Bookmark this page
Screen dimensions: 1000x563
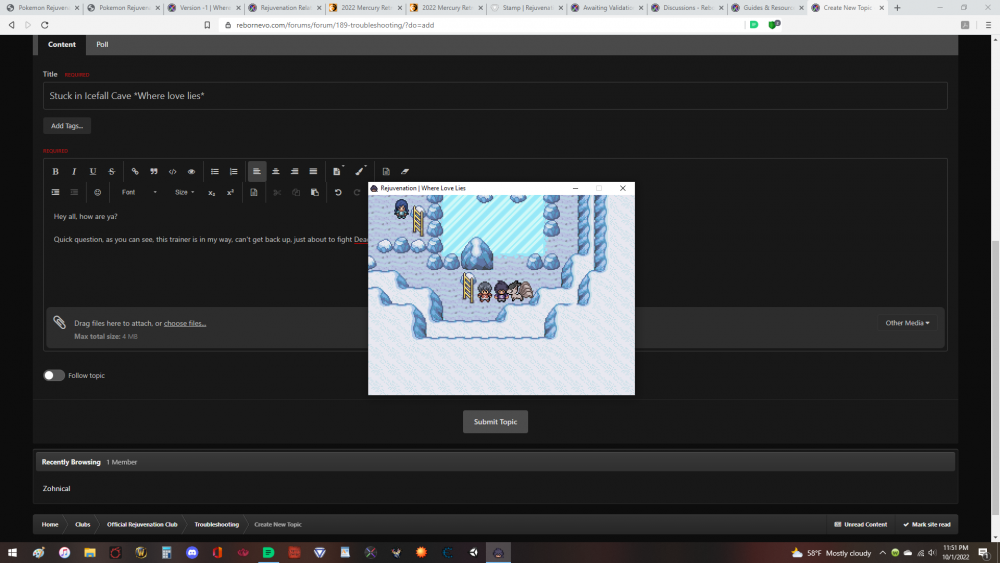[x=207, y=25]
